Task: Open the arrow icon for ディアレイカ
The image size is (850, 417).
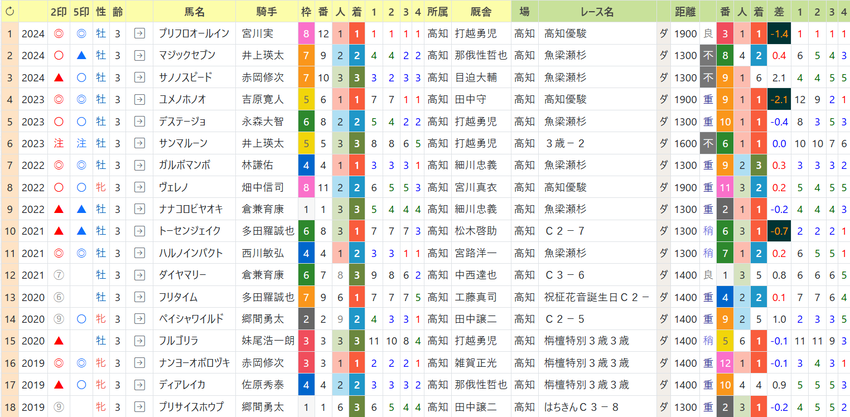Action: click(x=139, y=385)
